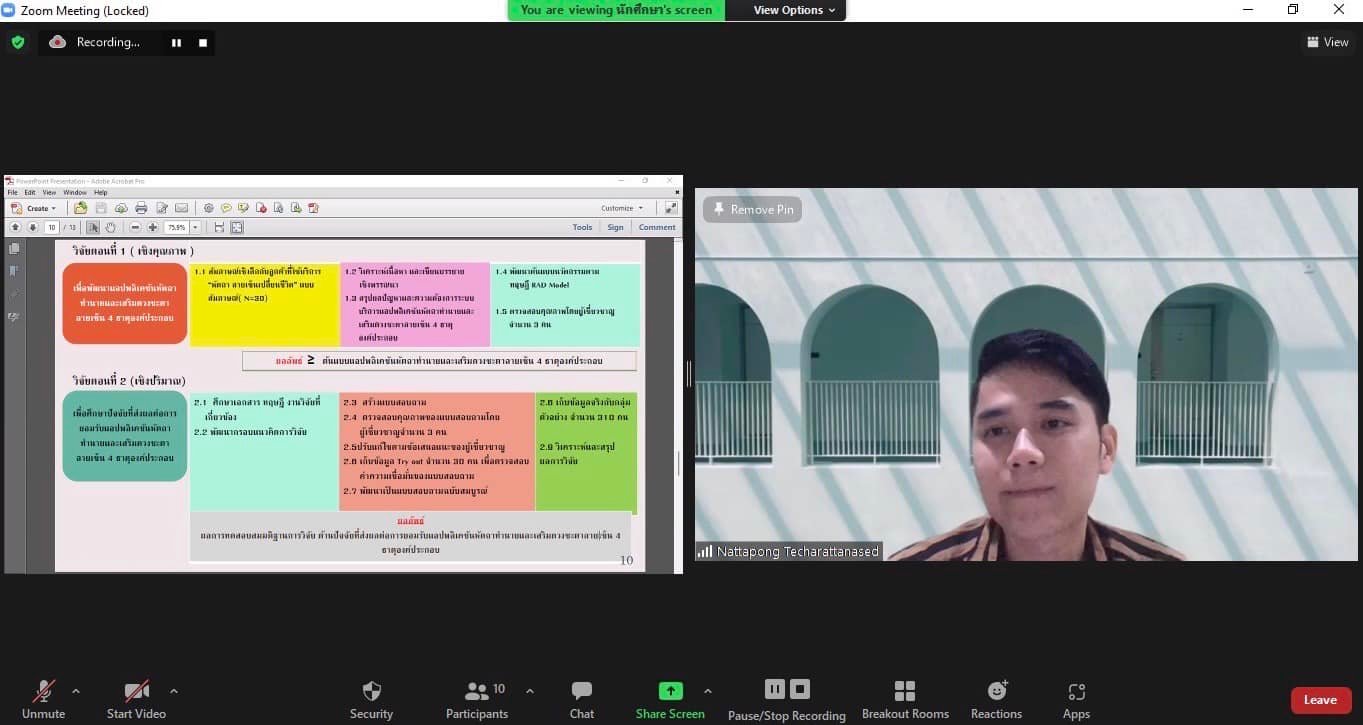The width and height of the screenshot is (1363, 725).
Task: Click the green Share Screen icon
Action: pos(670,691)
